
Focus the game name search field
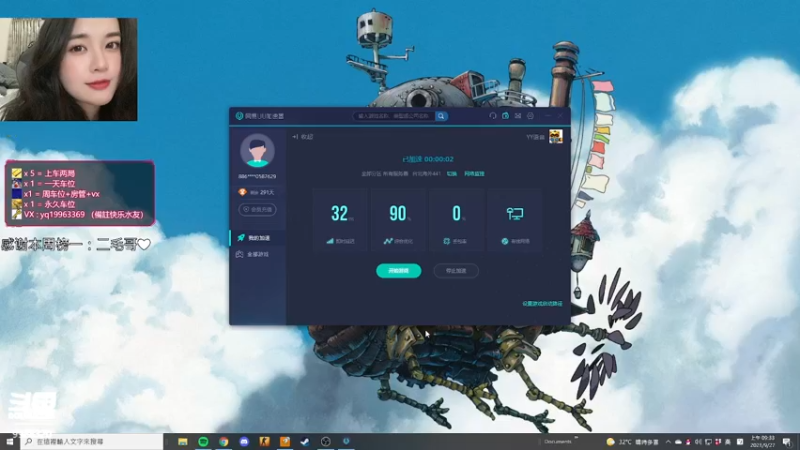tap(394, 116)
